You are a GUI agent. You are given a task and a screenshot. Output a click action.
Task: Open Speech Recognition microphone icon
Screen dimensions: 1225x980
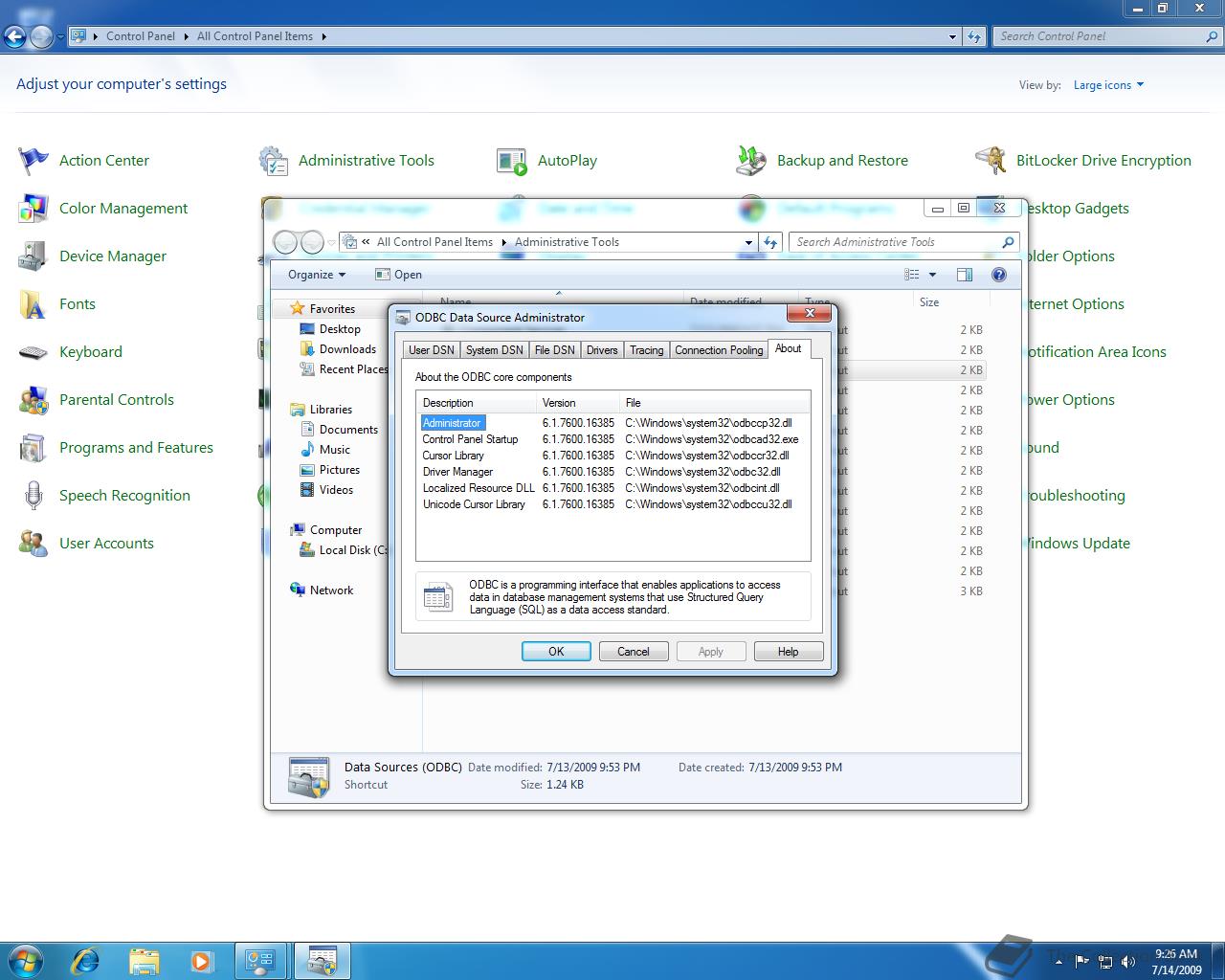(33, 496)
